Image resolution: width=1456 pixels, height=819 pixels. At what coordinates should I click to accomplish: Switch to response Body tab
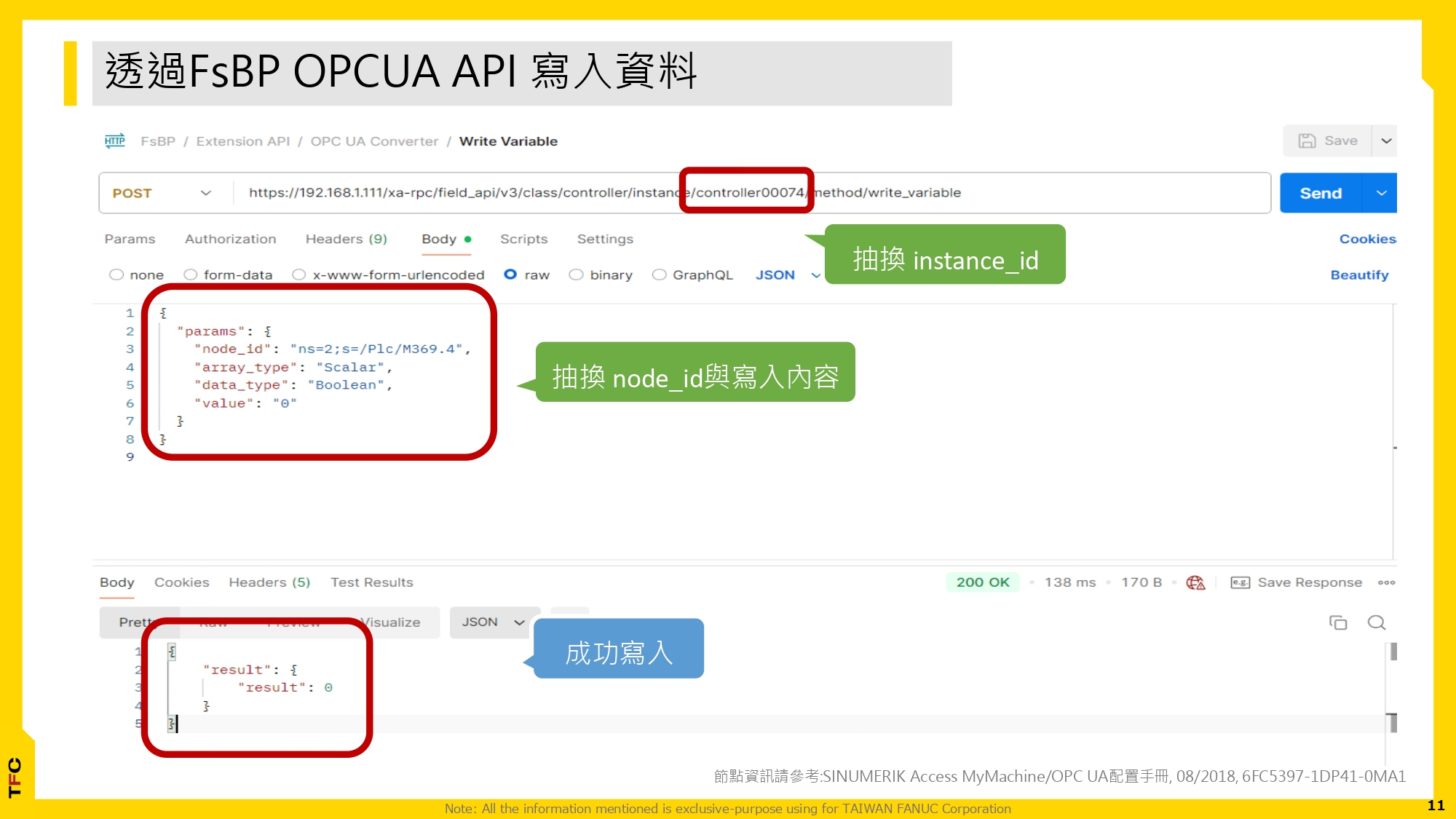click(116, 582)
